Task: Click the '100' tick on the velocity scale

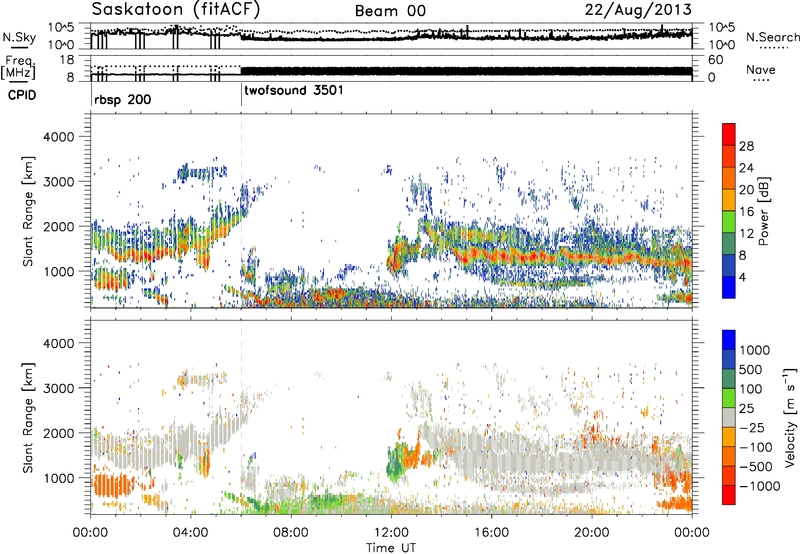Action: pos(751,389)
